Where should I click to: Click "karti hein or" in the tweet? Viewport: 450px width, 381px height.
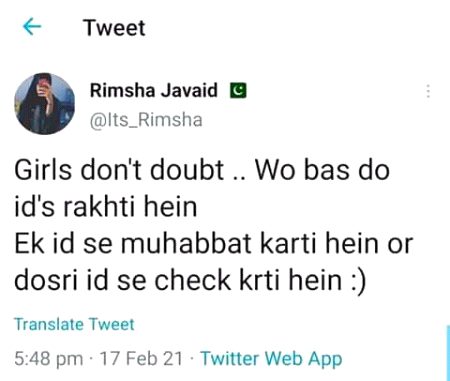(x=337, y=243)
